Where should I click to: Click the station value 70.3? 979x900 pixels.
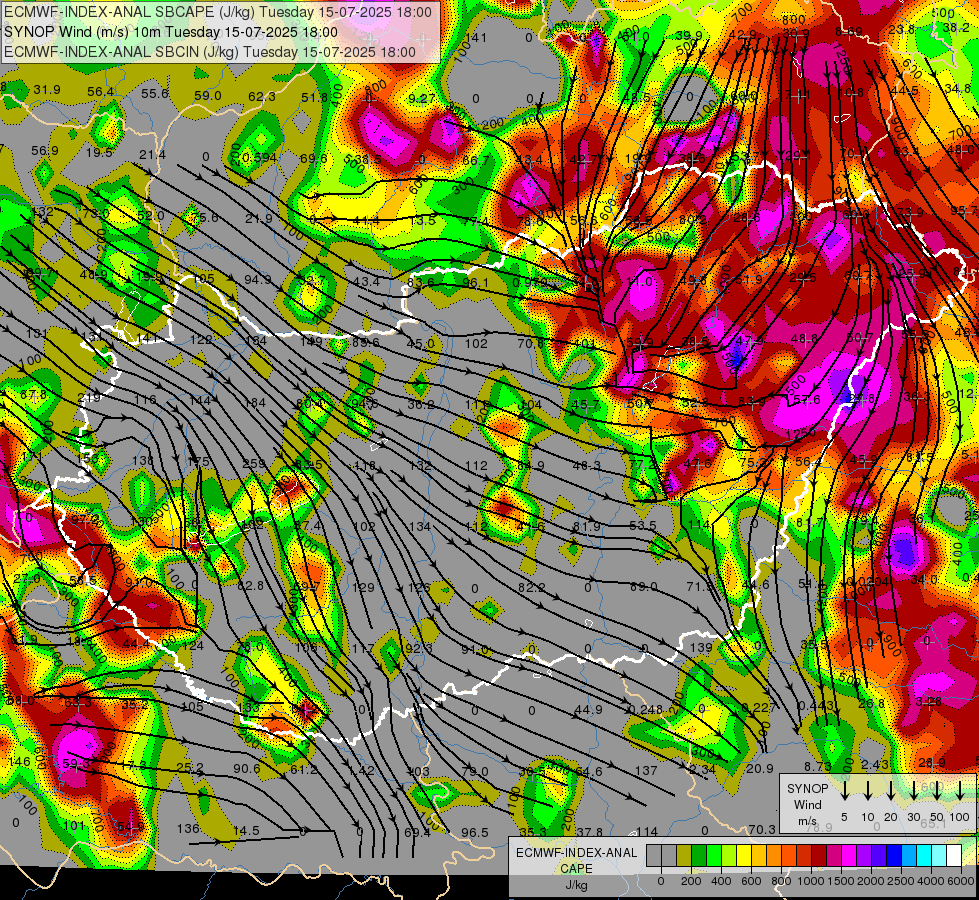tap(762, 829)
